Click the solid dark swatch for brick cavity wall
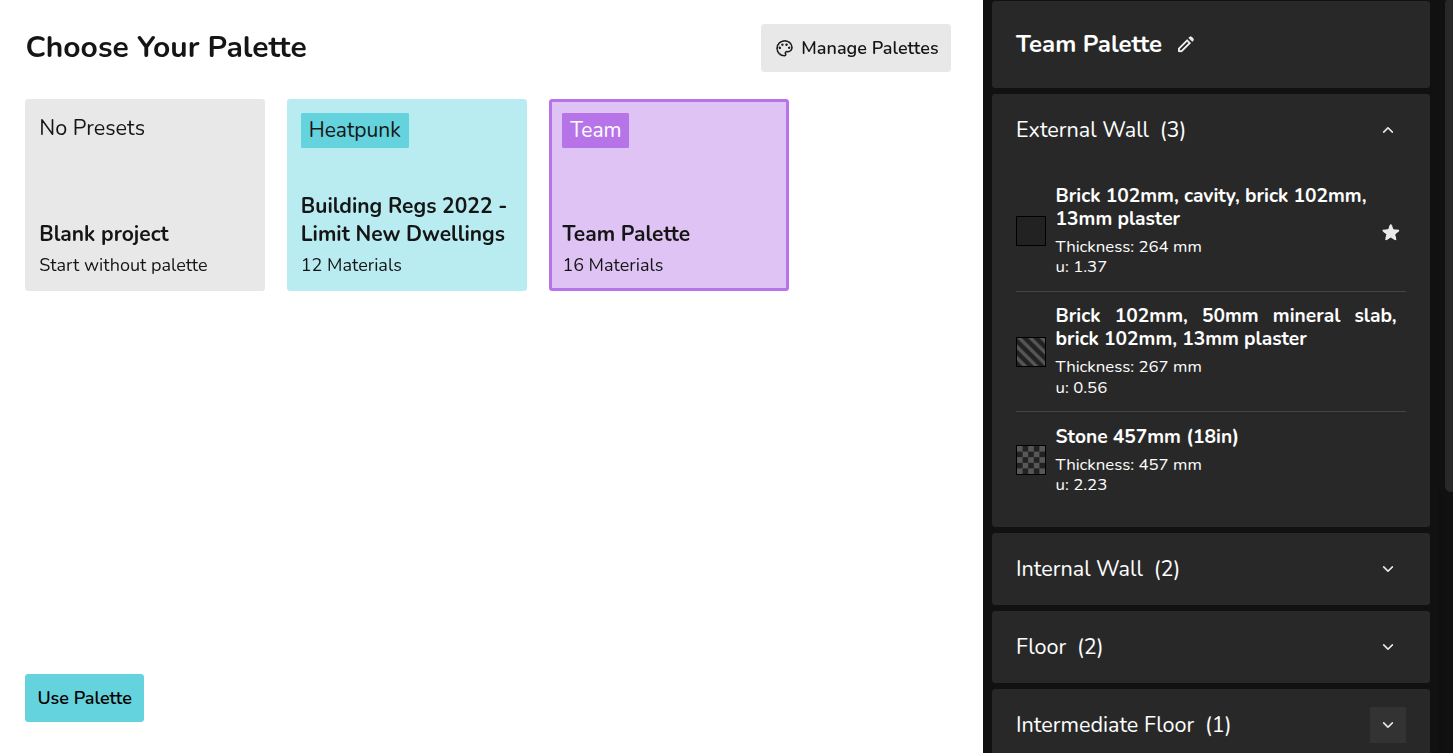Screen dimensions: 1453x753 [1031, 231]
